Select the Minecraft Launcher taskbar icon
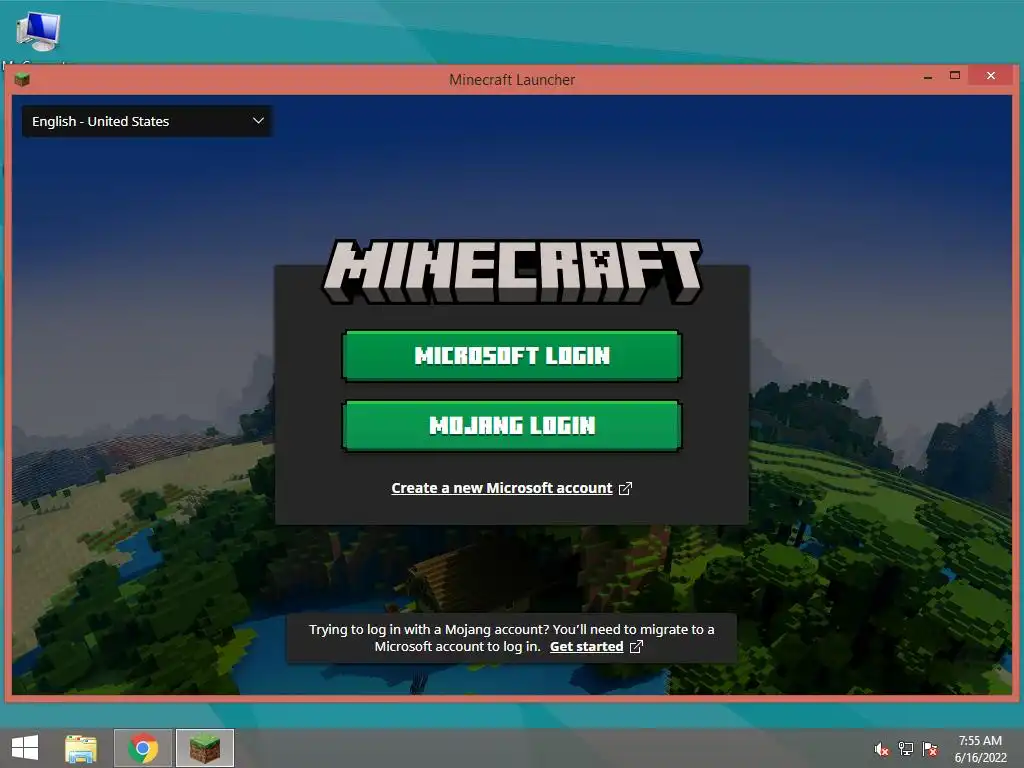 pyautogui.click(x=205, y=748)
